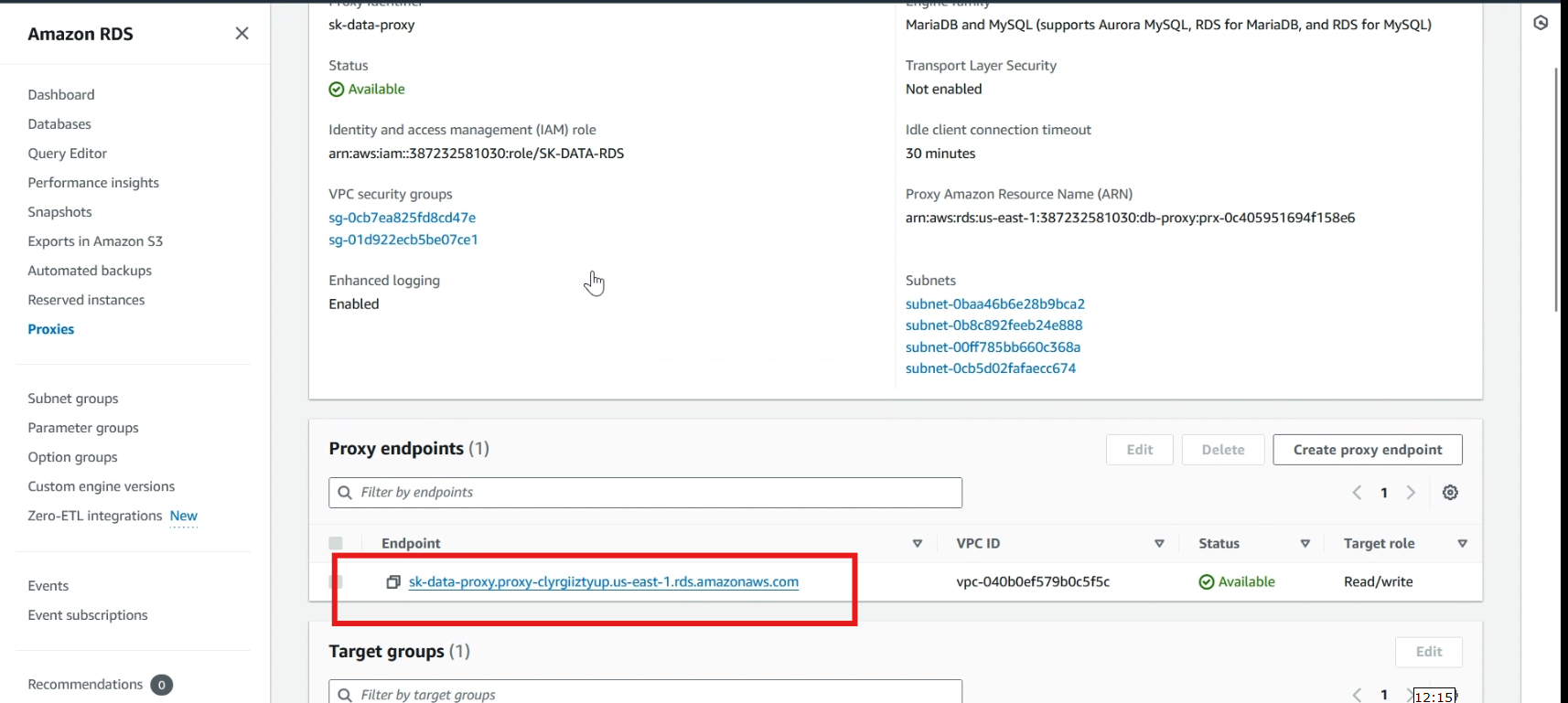Focus the Filter by target groups field
1568x703 pixels.
coord(645,693)
